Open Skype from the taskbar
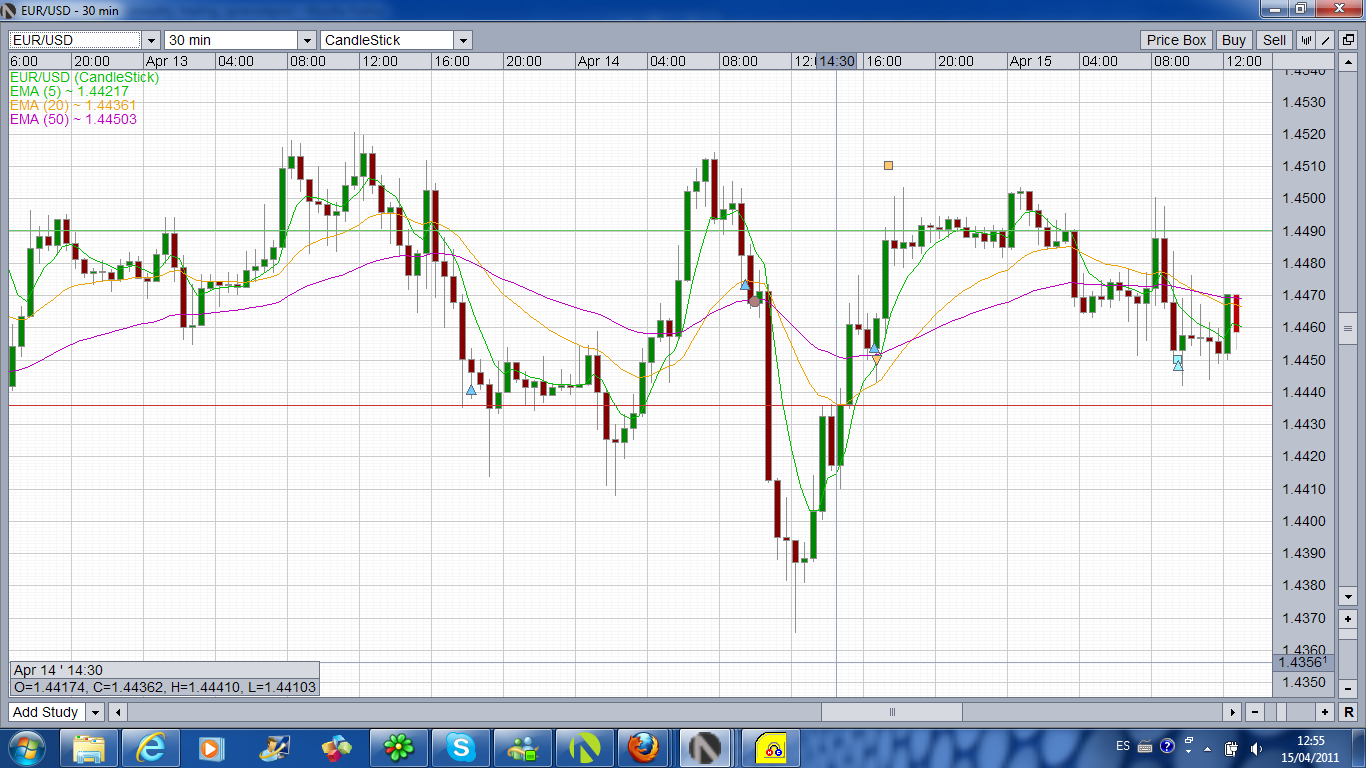The image size is (1366, 768). (461, 747)
